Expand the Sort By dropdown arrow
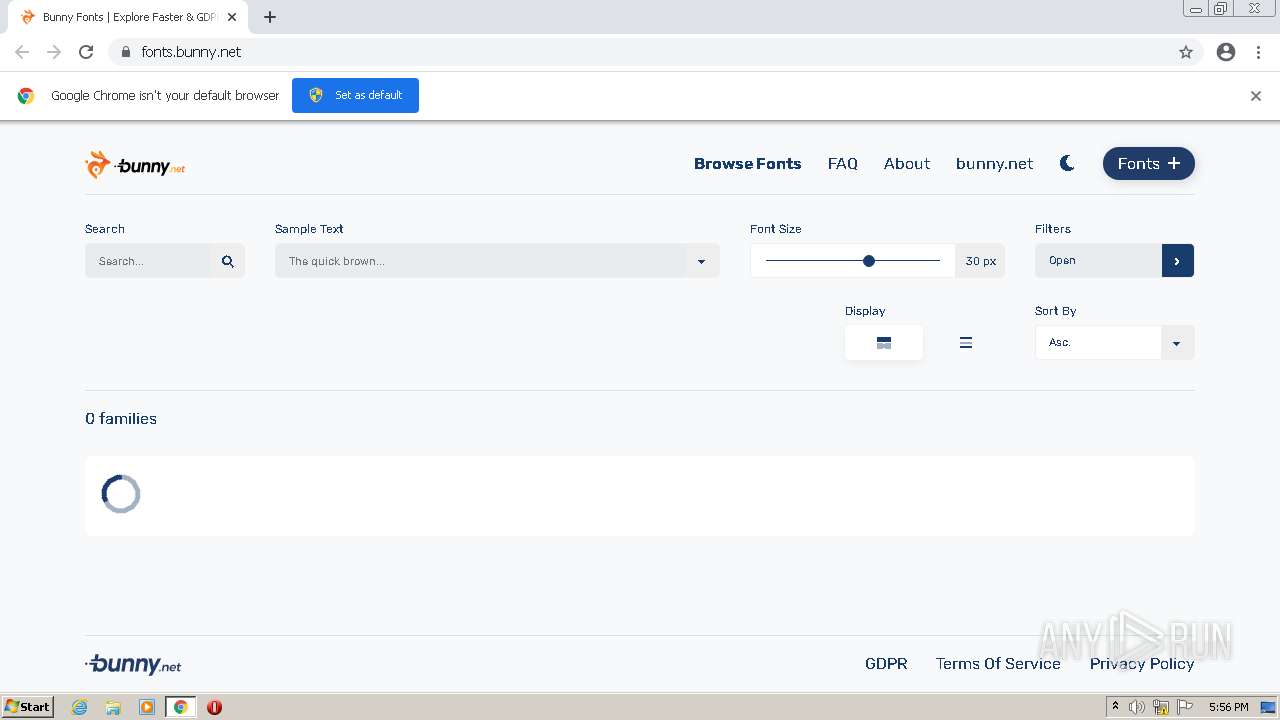This screenshot has height=720, width=1280. 1177,343
